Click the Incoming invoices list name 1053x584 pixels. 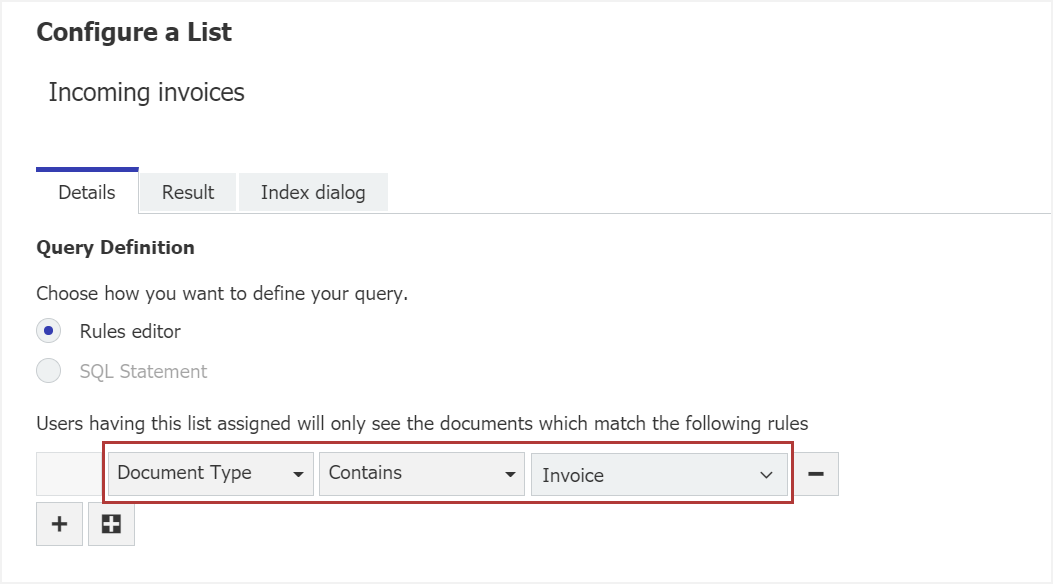[x=146, y=93]
